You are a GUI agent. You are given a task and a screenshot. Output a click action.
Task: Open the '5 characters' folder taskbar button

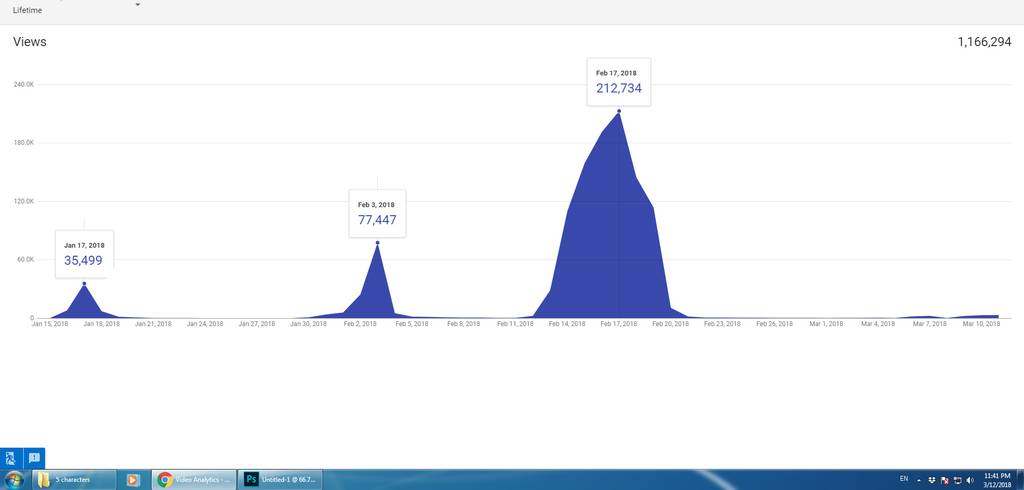(x=74, y=480)
